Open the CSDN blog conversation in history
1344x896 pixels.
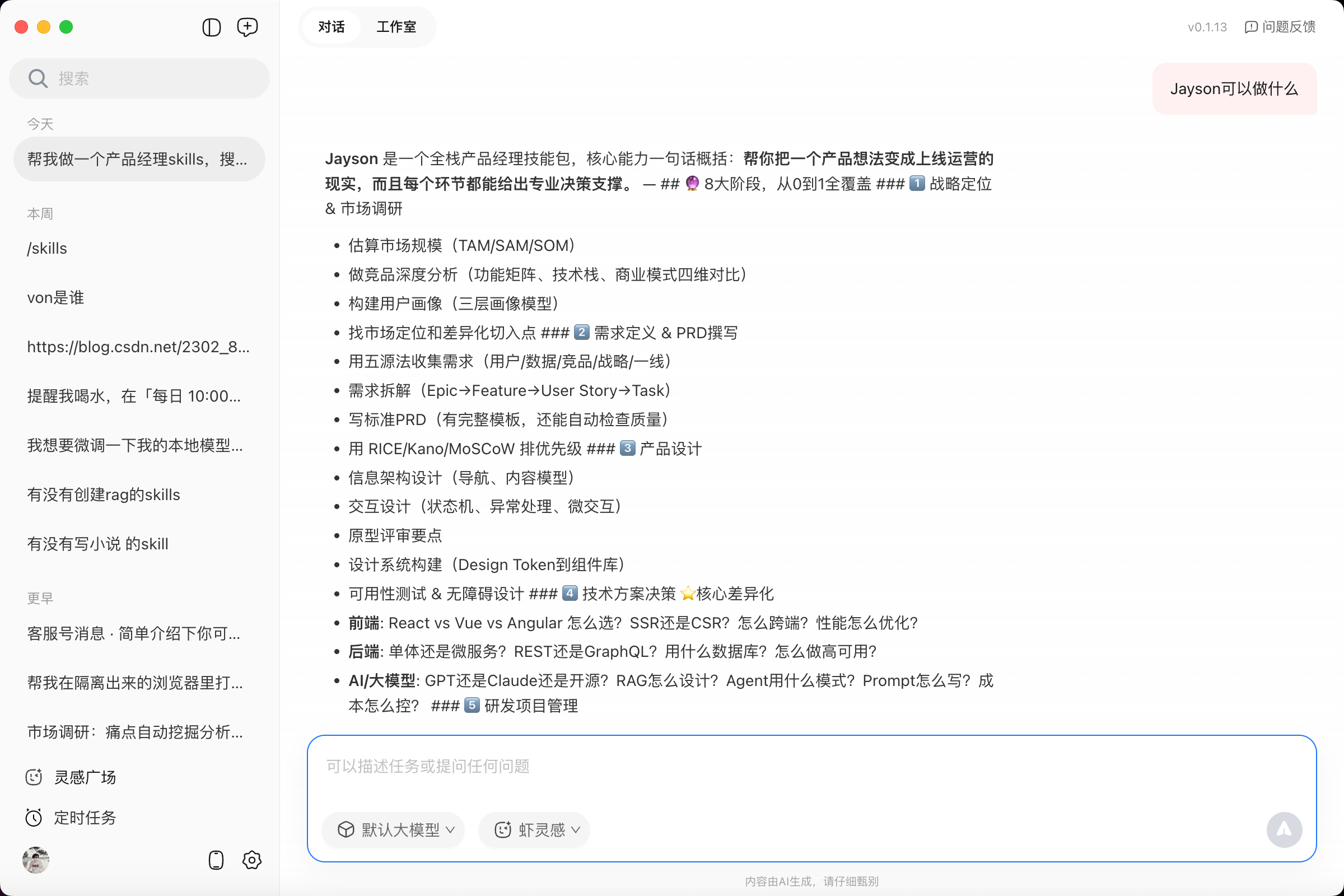click(x=138, y=346)
